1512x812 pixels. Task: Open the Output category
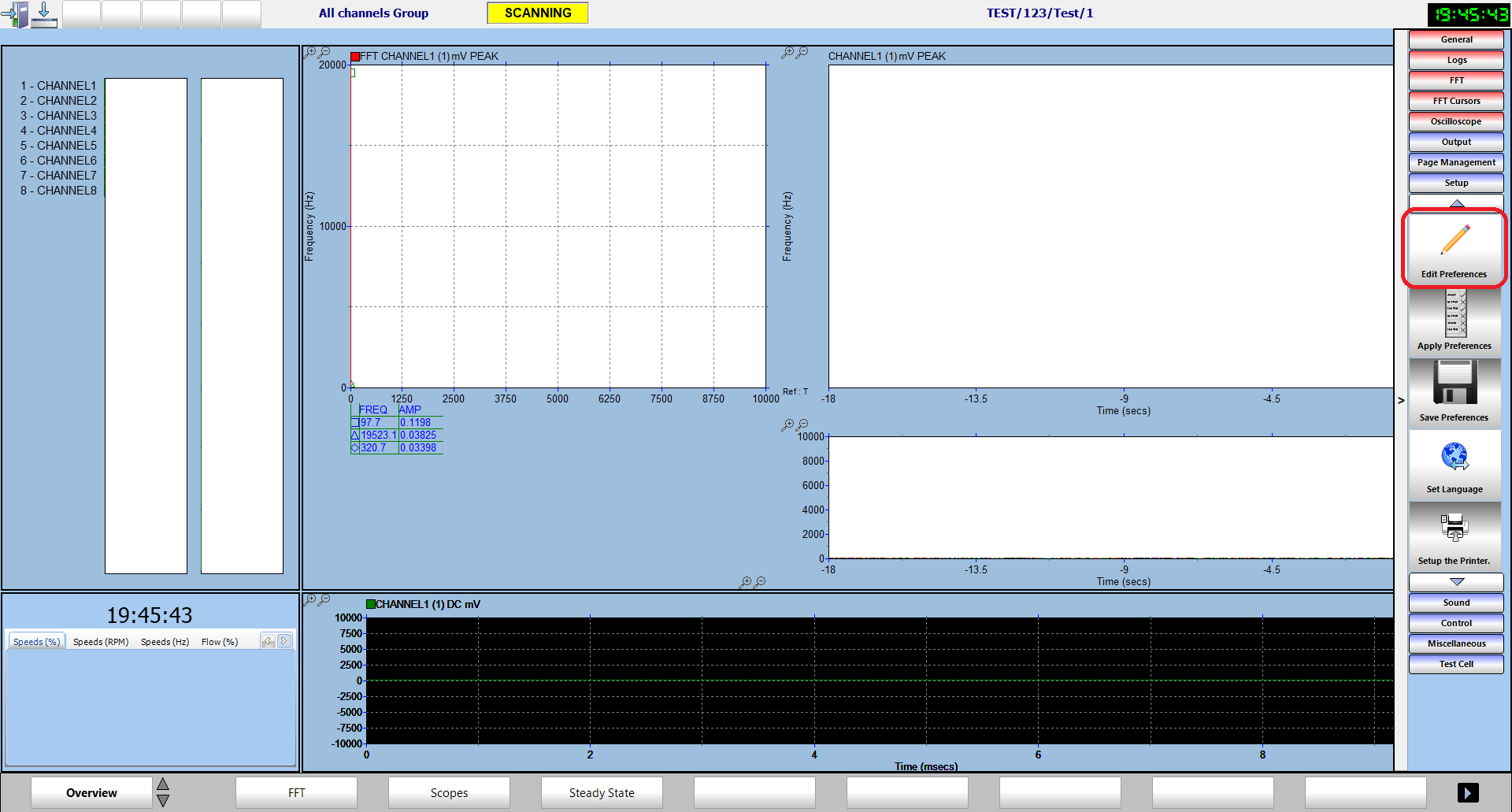1456,142
